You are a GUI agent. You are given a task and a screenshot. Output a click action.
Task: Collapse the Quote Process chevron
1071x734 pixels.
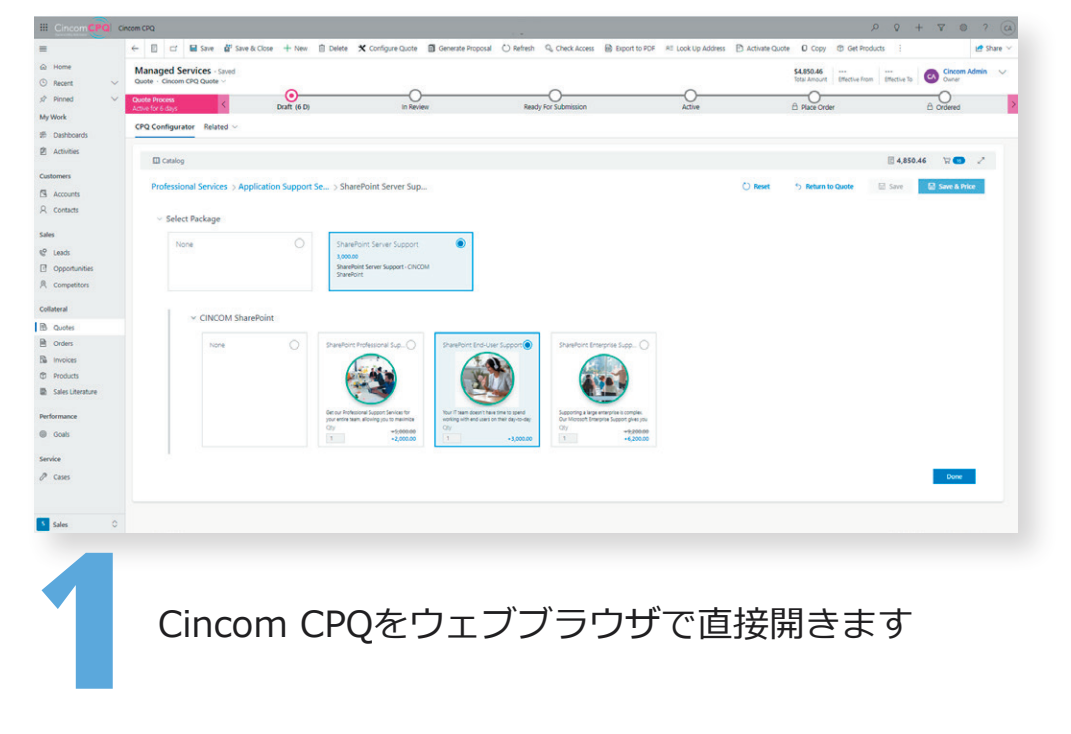223,104
